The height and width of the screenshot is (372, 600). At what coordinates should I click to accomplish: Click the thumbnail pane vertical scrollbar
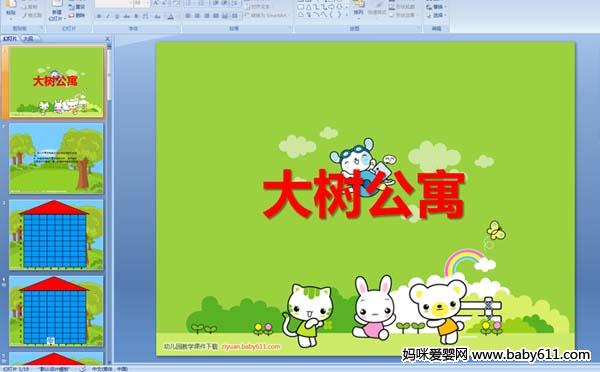tap(109, 203)
